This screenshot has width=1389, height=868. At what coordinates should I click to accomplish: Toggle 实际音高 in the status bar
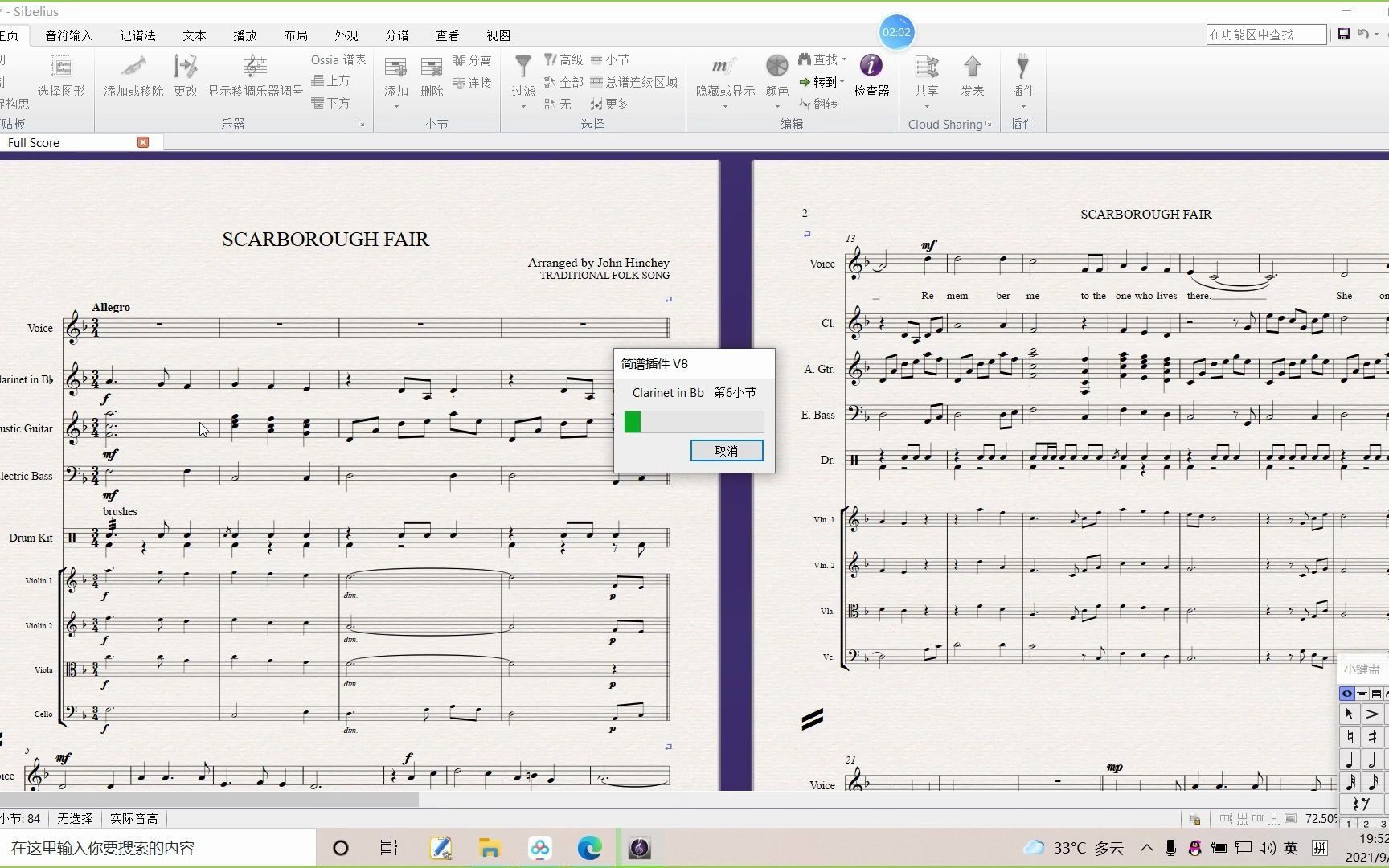pyautogui.click(x=133, y=818)
